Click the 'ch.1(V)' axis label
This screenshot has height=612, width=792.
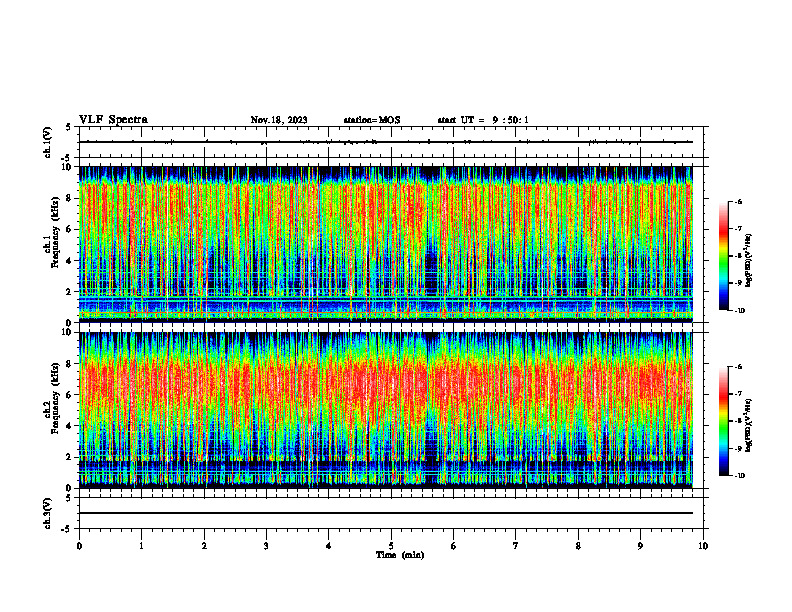pyautogui.click(x=47, y=142)
